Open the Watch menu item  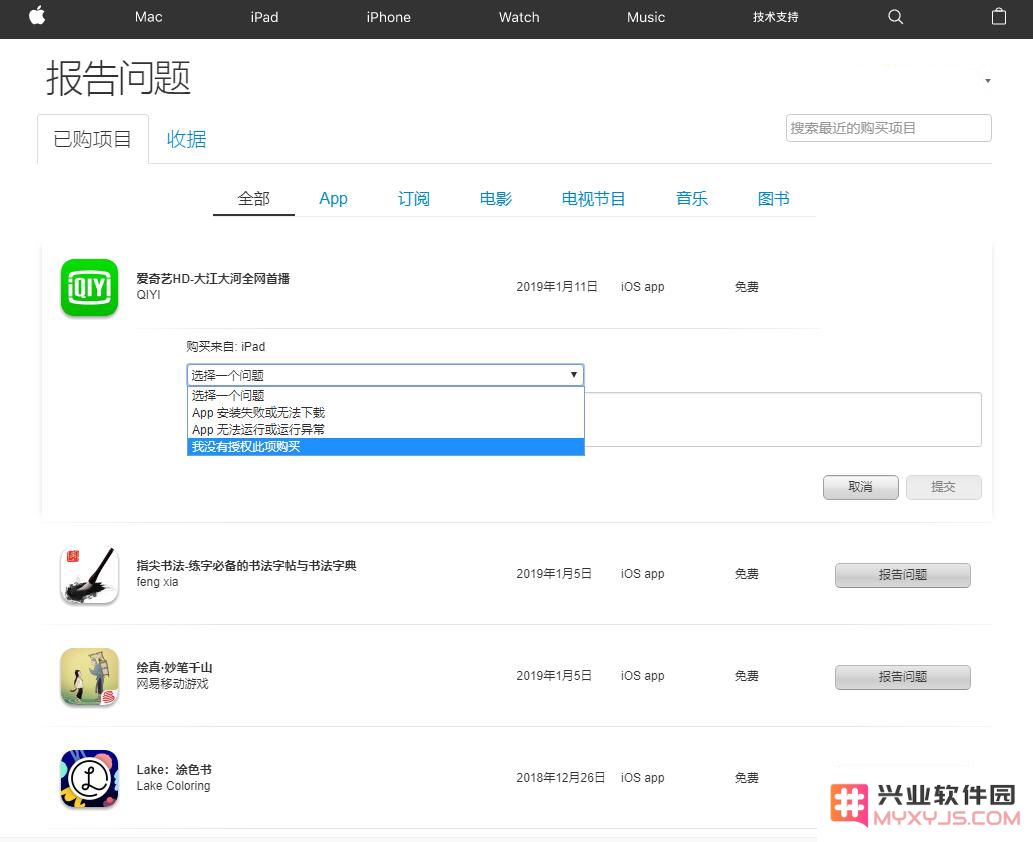point(519,17)
